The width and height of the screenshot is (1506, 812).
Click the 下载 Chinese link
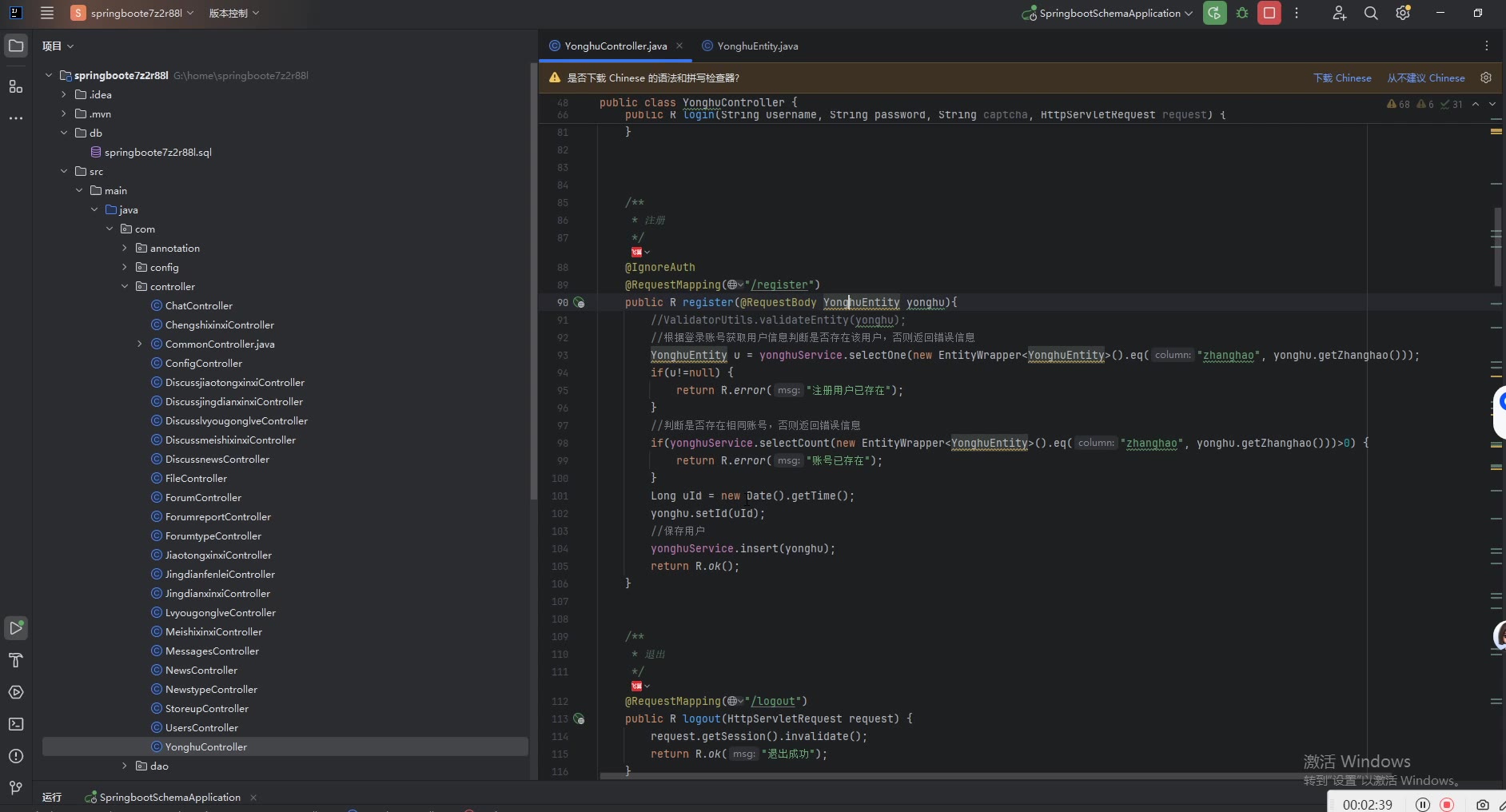pos(1342,78)
